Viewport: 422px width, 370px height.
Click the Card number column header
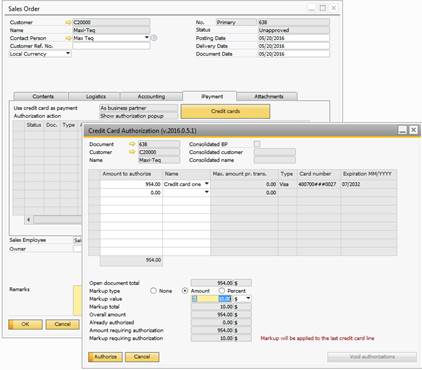click(x=318, y=174)
